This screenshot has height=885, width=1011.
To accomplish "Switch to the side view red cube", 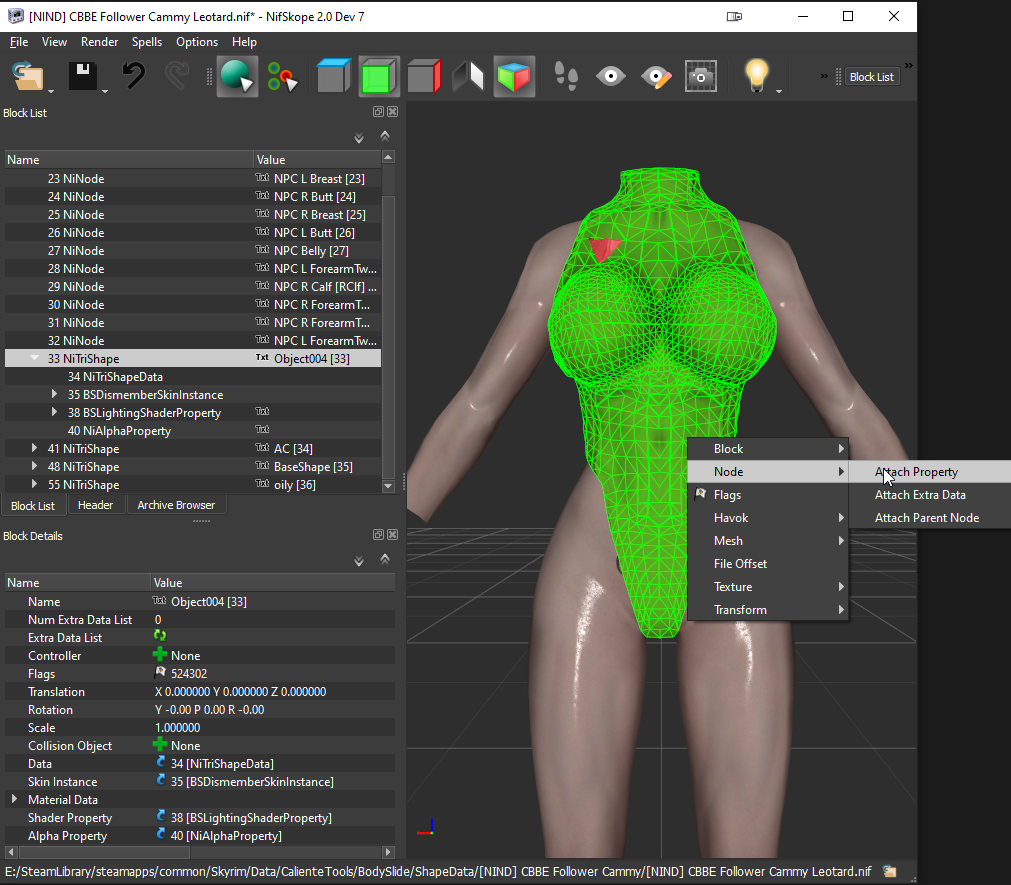I will [x=424, y=76].
